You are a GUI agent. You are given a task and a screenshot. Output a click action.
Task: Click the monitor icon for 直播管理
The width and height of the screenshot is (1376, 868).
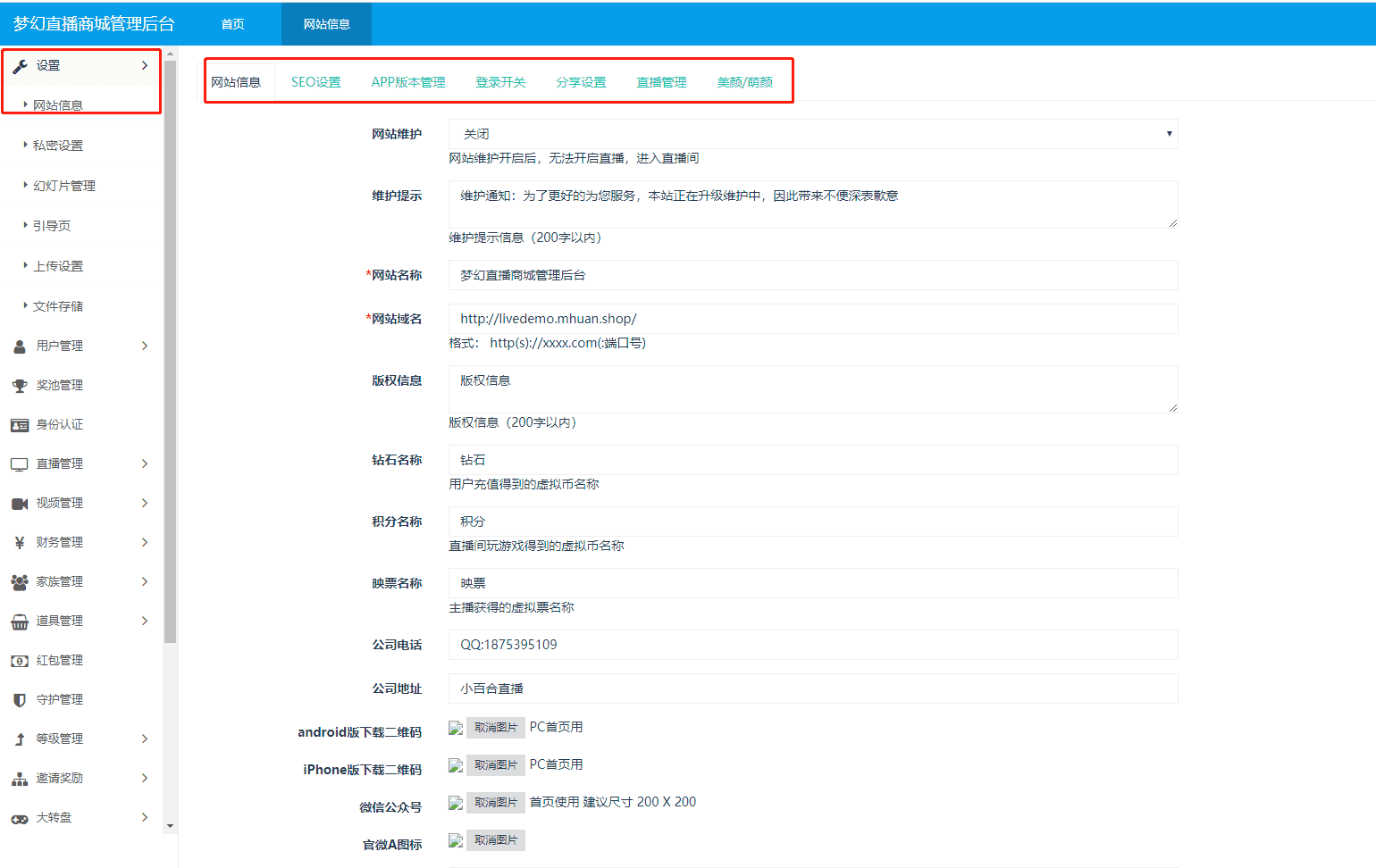(20, 464)
